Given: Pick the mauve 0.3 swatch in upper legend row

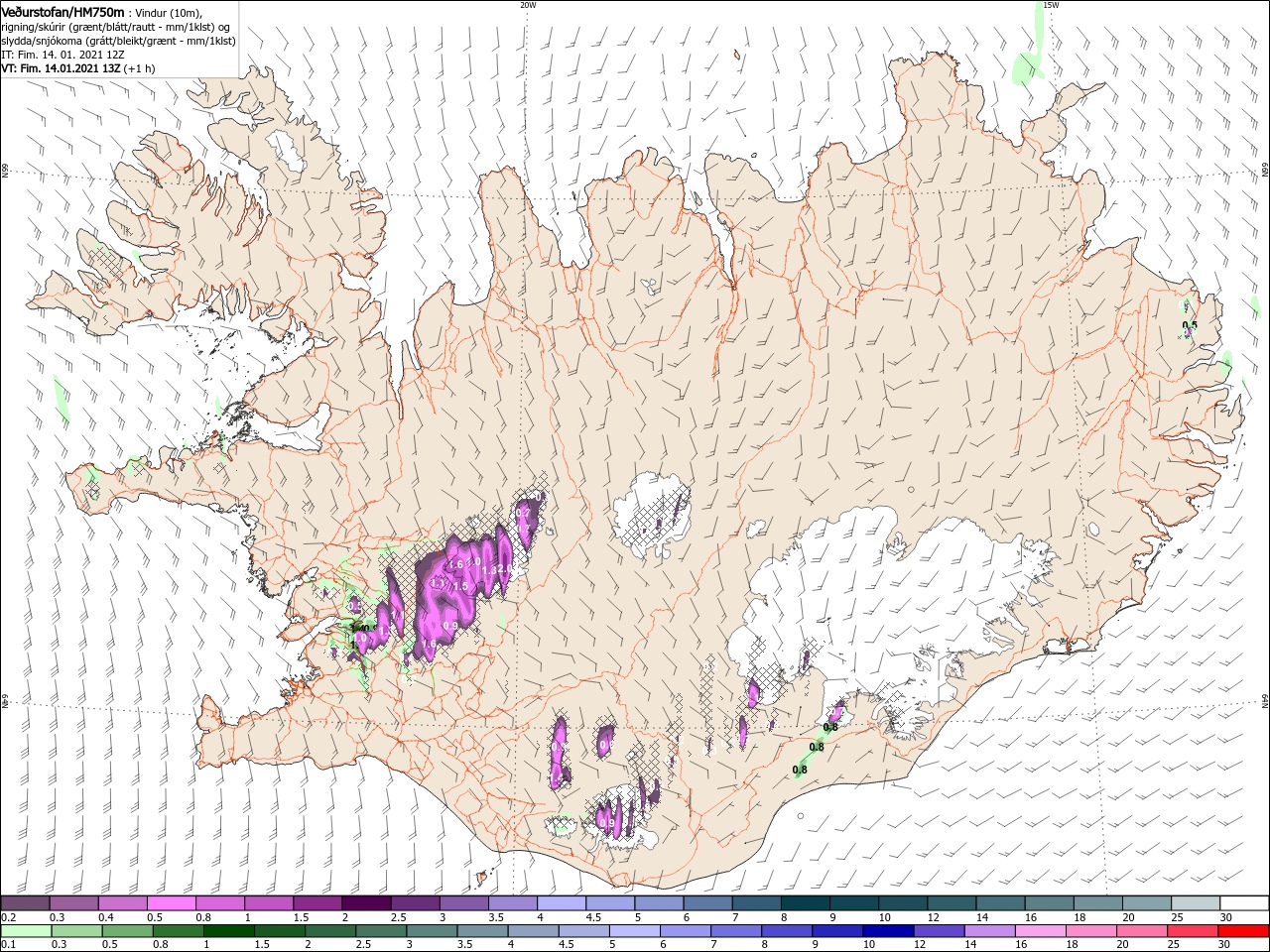Looking at the screenshot, I should coord(73,903).
